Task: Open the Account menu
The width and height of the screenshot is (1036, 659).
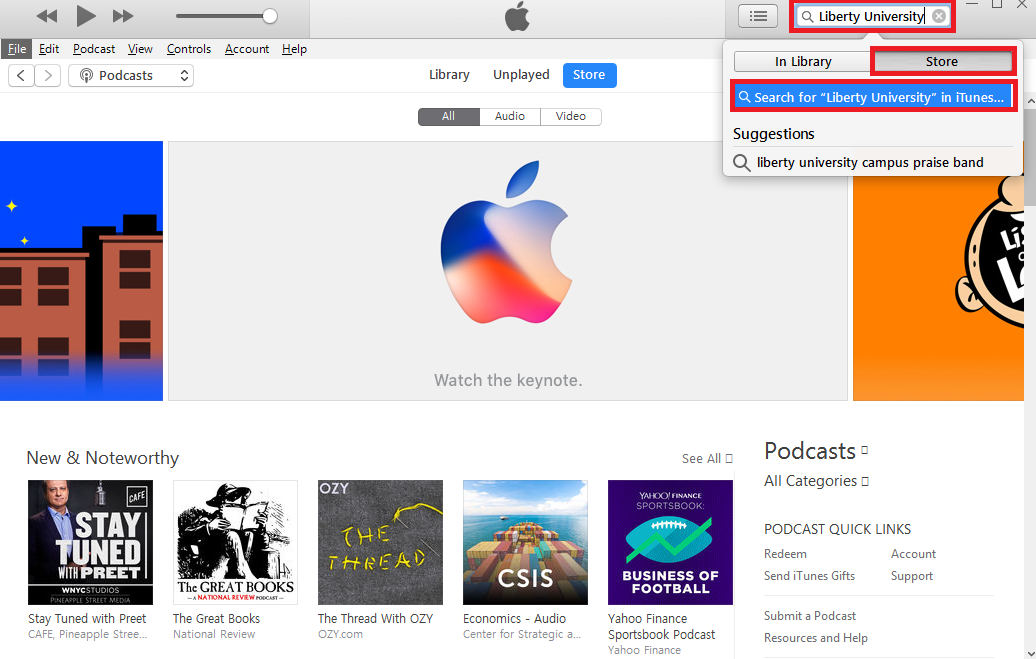Action: 247,49
